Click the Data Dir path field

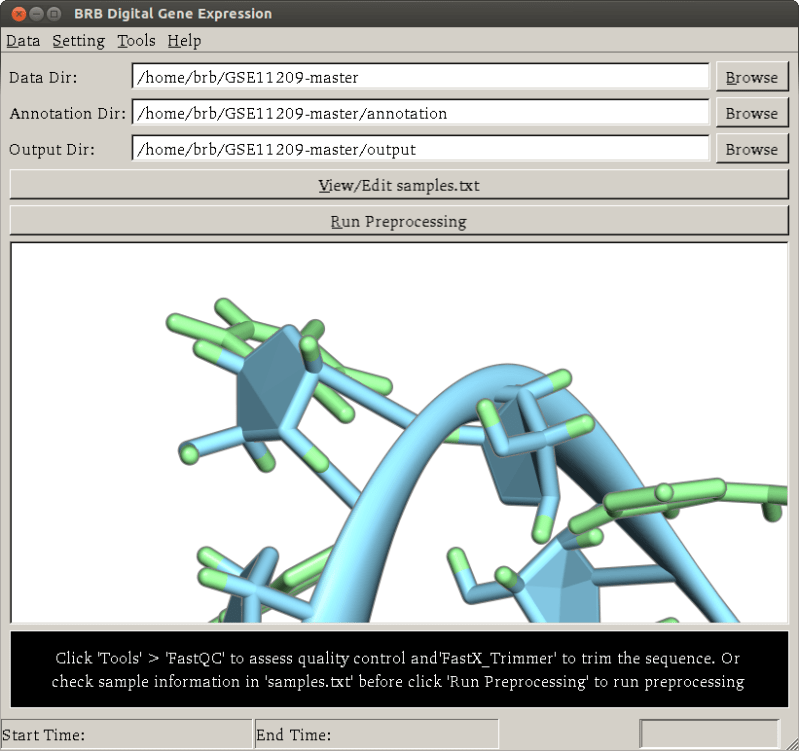(x=420, y=77)
